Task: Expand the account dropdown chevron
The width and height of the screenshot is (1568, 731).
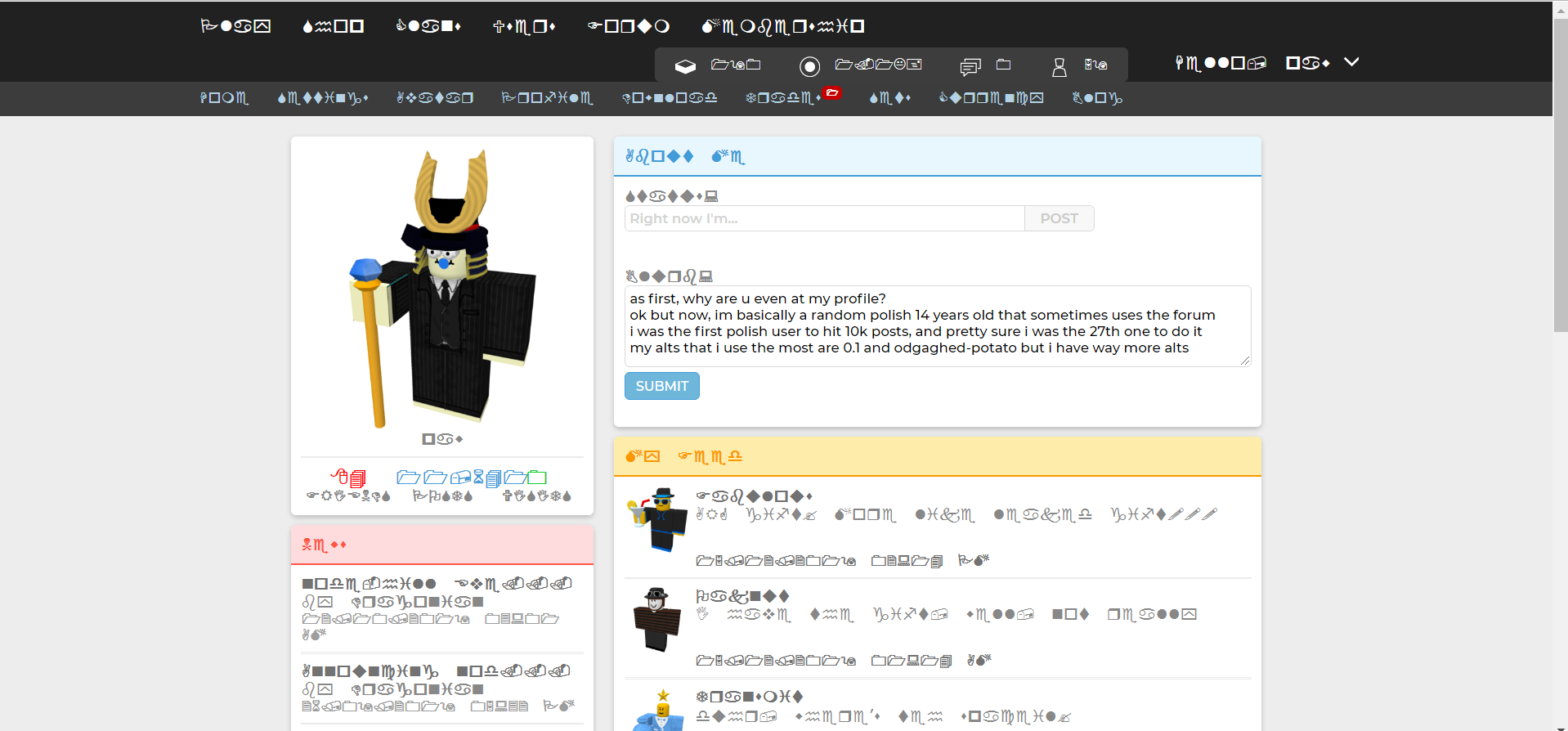Action: click(1351, 62)
